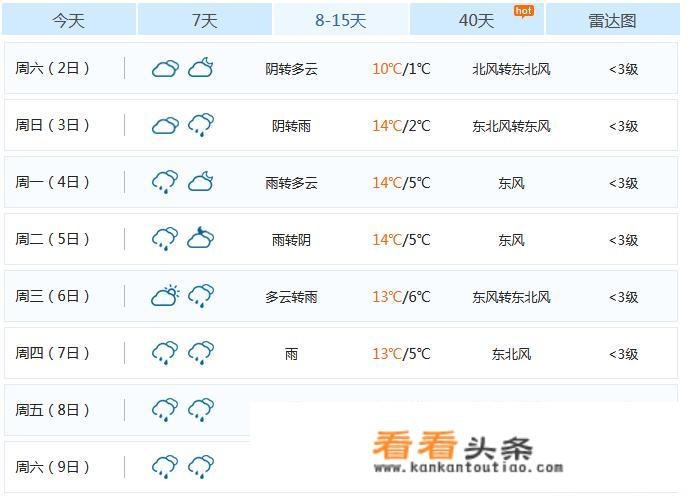Click daytime overcast icon for 周六(2日)
This screenshot has width=696, height=502.
click(165, 68)
